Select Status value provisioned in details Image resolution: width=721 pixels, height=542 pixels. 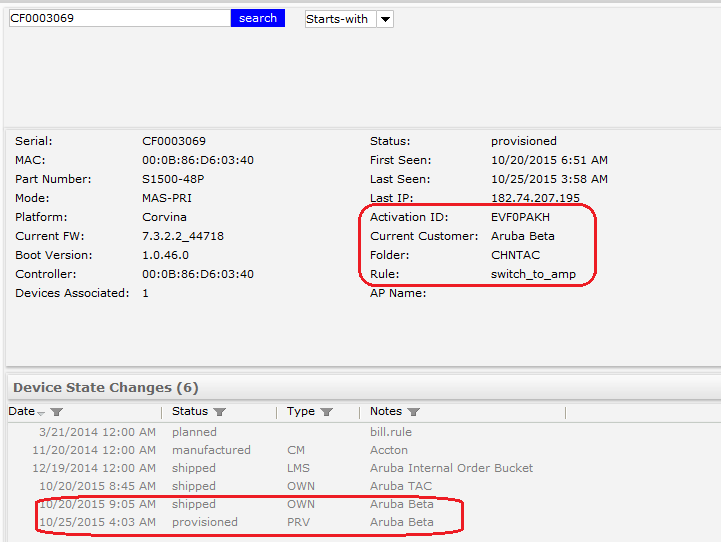tap(524, 141)
